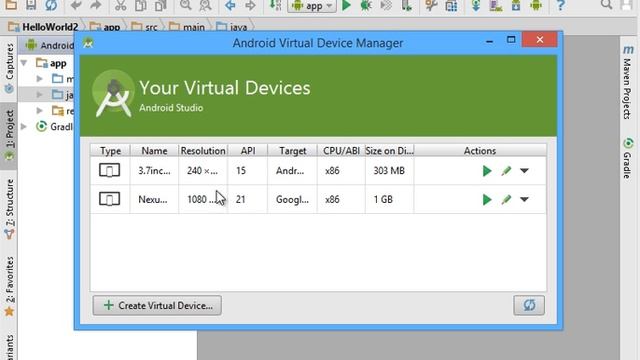Select src in the breadcrumb bar
This screenshot has height=360, width=640.
coord(151,27)
